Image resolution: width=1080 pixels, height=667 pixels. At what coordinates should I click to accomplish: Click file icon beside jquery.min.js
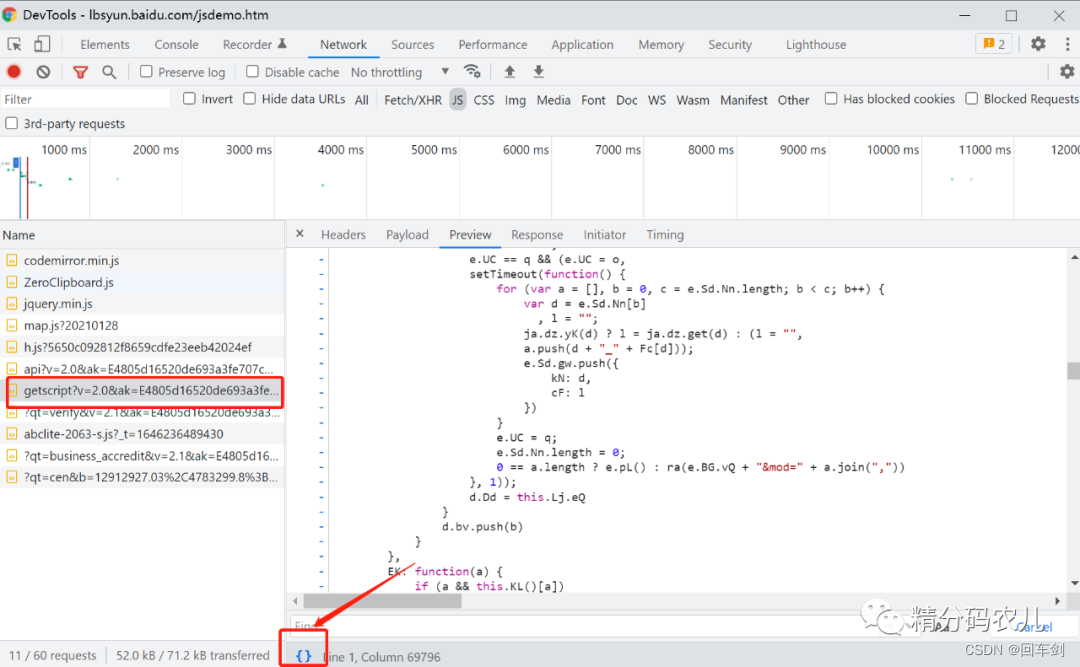(12, 304)
